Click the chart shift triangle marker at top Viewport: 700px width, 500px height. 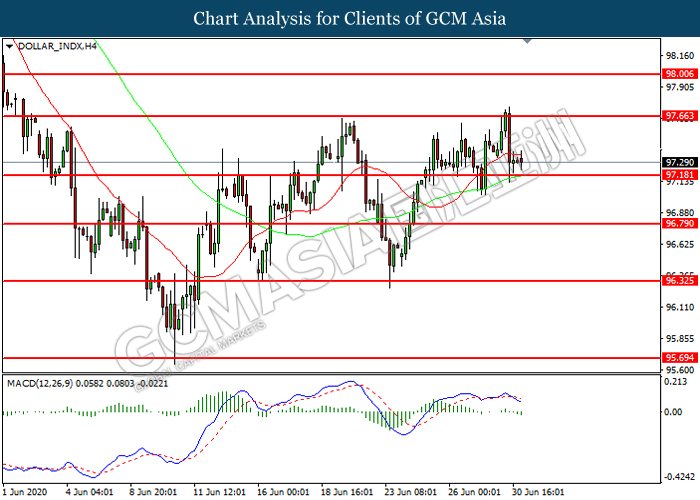(528, 41)
